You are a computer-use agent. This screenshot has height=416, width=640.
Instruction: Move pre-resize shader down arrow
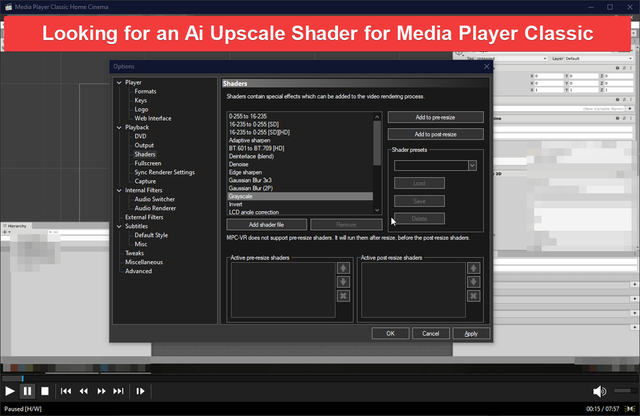click(343, 282)
